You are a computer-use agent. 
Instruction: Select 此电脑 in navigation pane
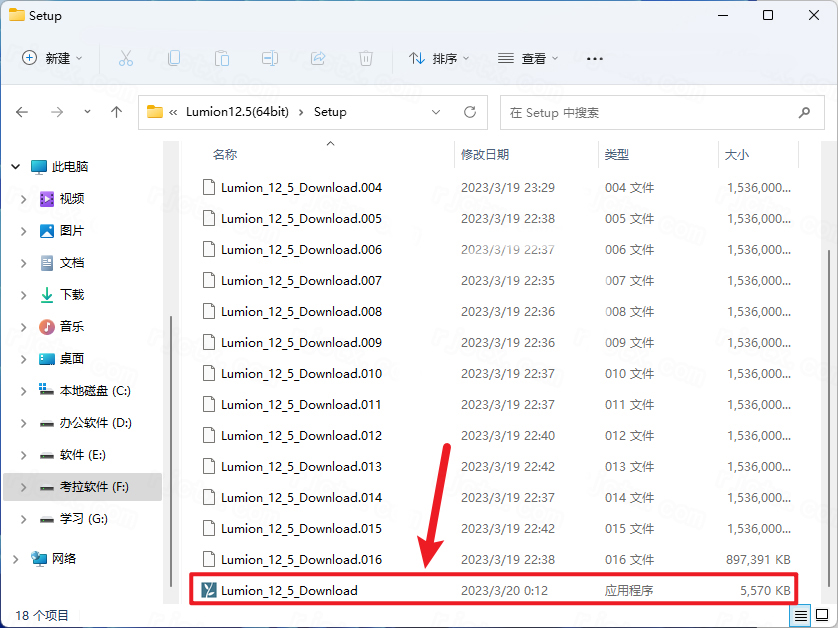(59, 167)
